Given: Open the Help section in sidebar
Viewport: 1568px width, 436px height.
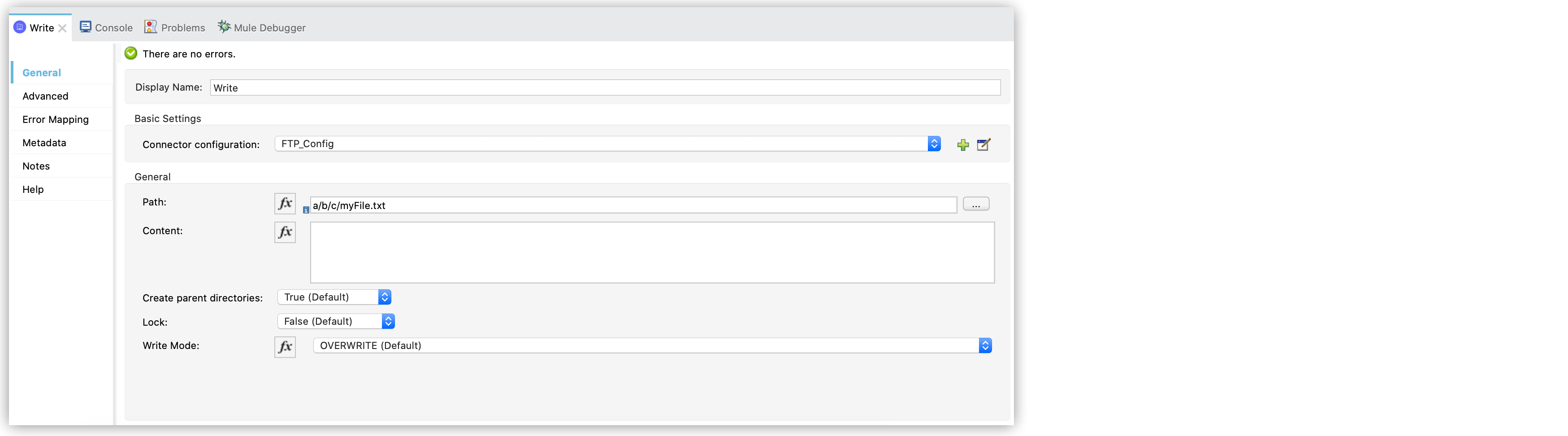Looking at the screenshot, I should coord(33,189).
